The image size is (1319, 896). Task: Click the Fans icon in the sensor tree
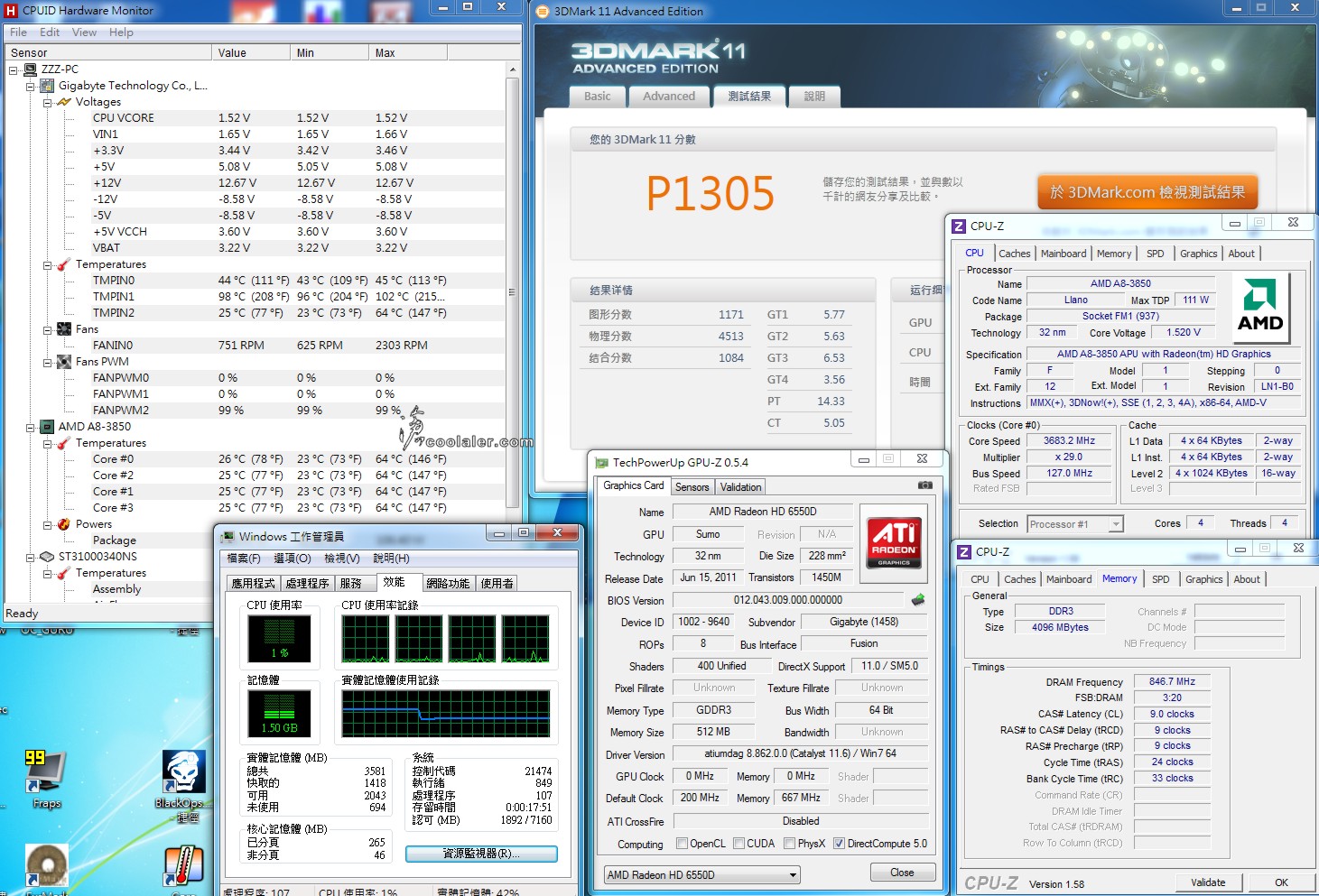[x=64, y=329]
